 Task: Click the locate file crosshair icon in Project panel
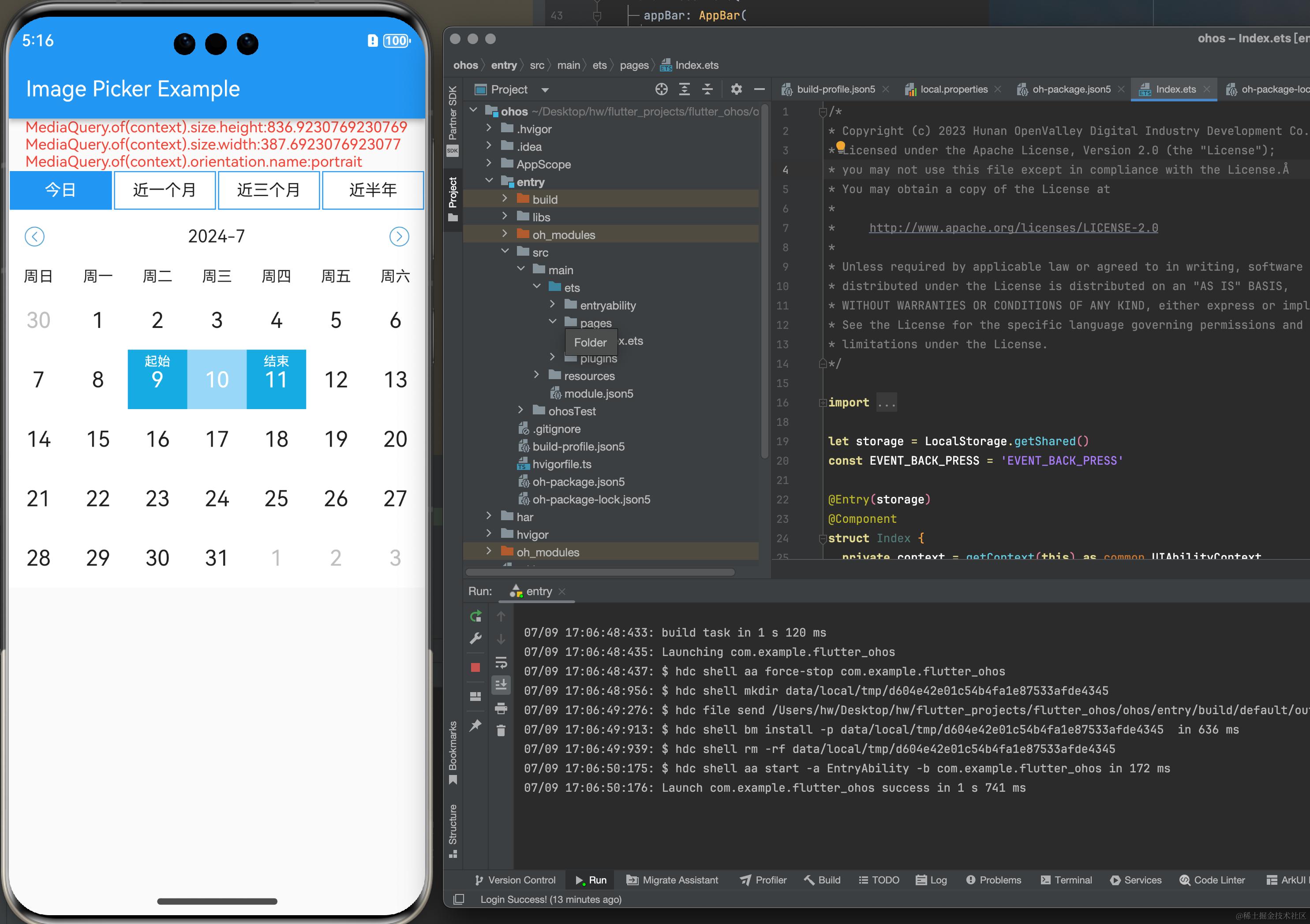coord(661,89)
